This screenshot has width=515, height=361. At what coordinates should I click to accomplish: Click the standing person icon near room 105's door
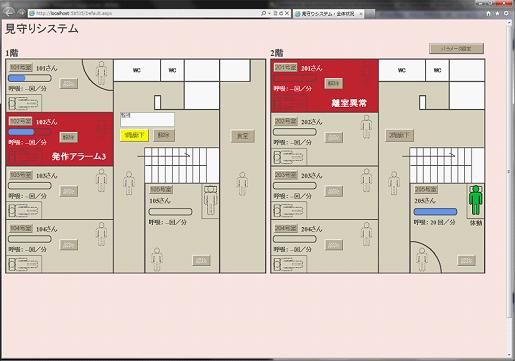156,259
